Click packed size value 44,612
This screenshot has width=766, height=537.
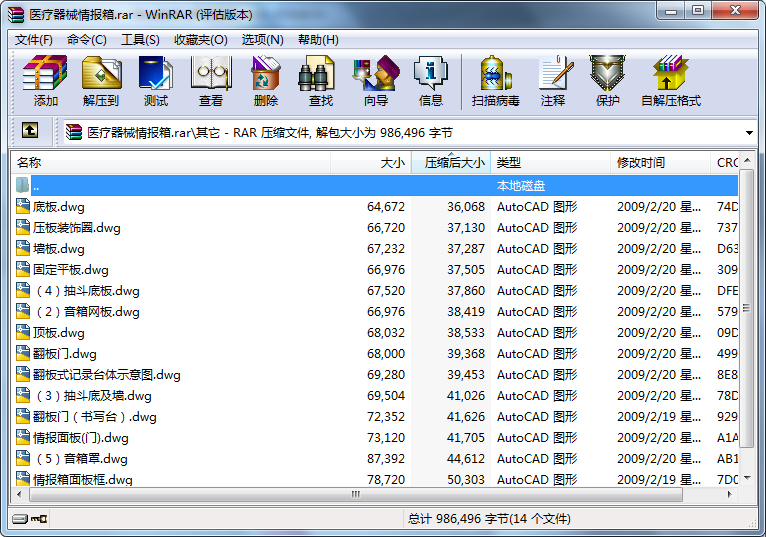[466, 459]
